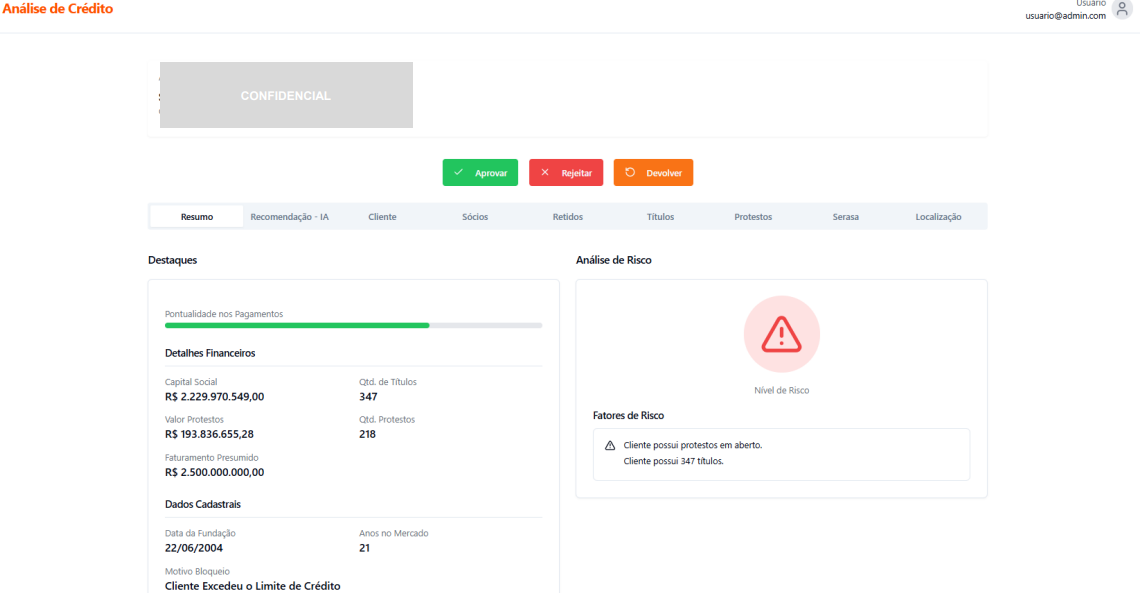Click the usuario@admin.com email text

pos(1065,16)
